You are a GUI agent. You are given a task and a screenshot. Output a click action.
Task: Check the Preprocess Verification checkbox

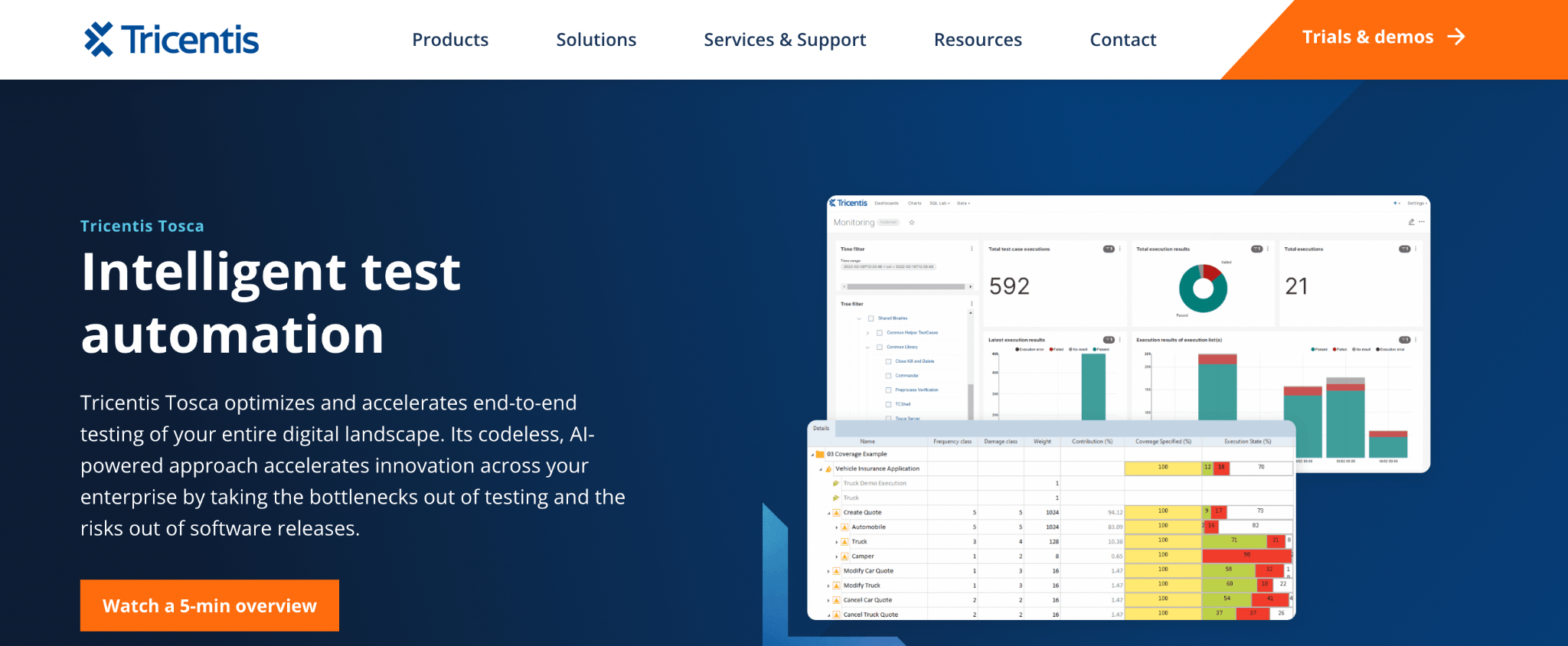point(888,390)
